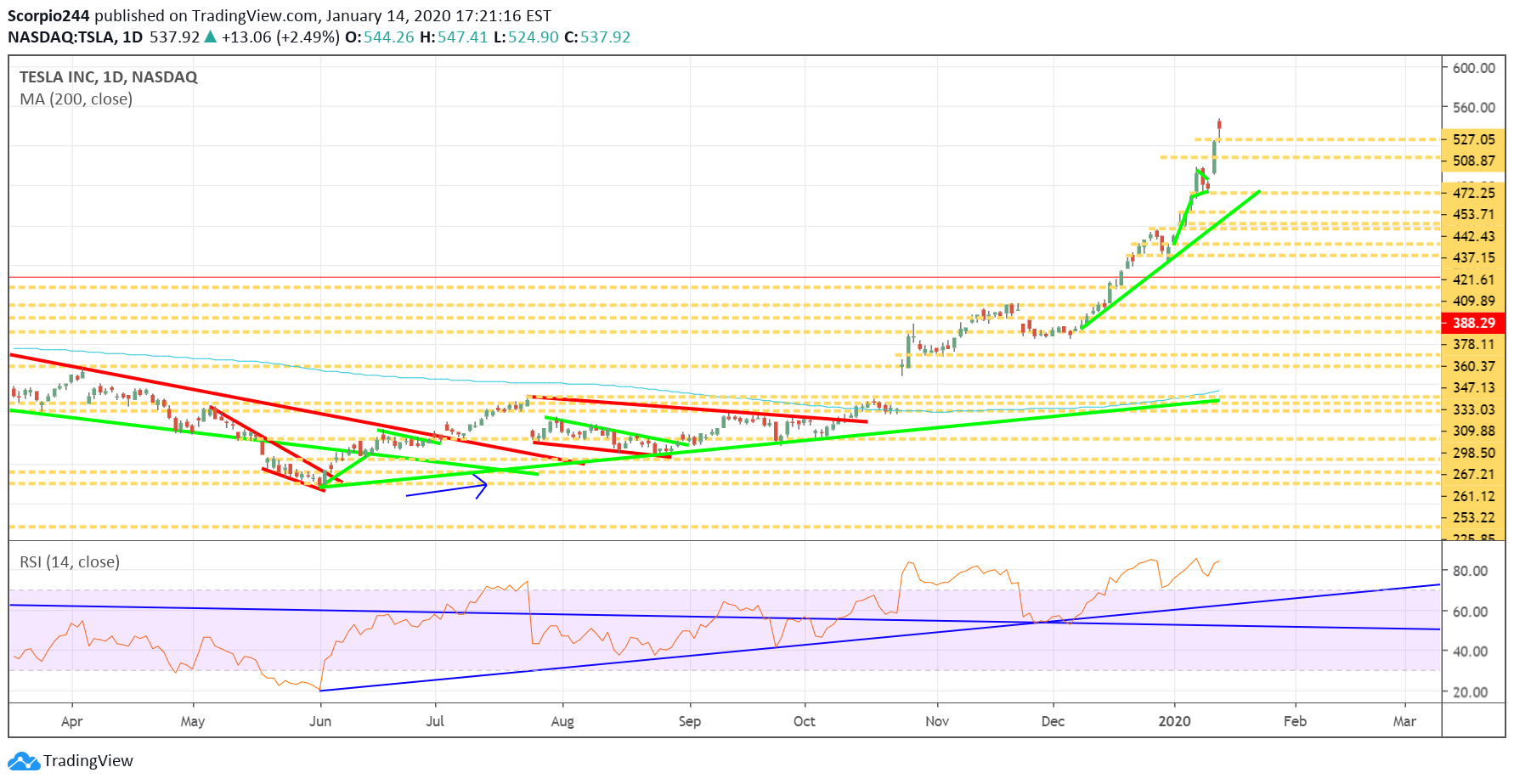
Task: Open the TradingView wordmark link
Action: pos(88,760)
